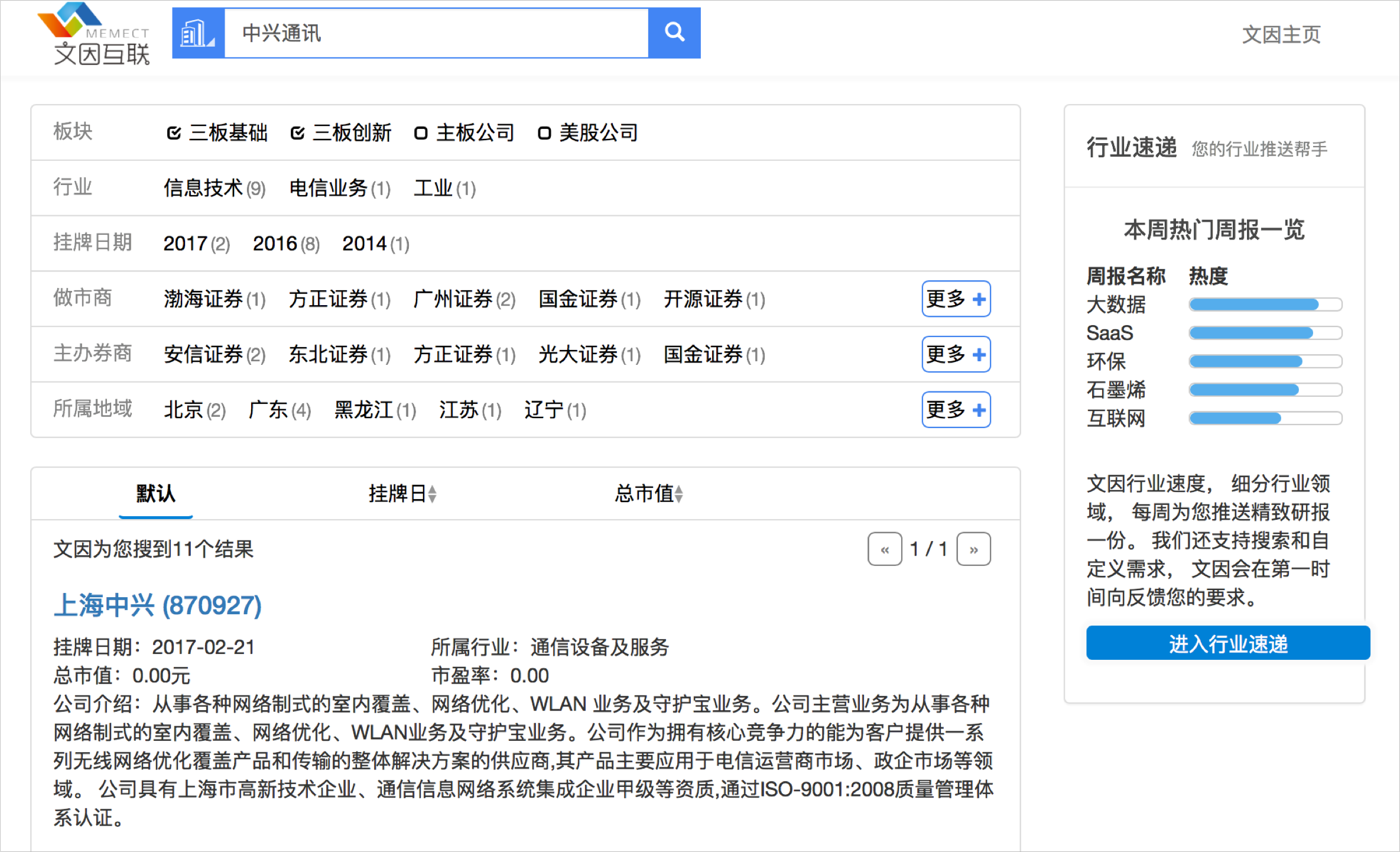This screenshot has height=852, width=1400.
Task: Select sponsor broker 安信证券 (2)
Action: click(215, 354)
